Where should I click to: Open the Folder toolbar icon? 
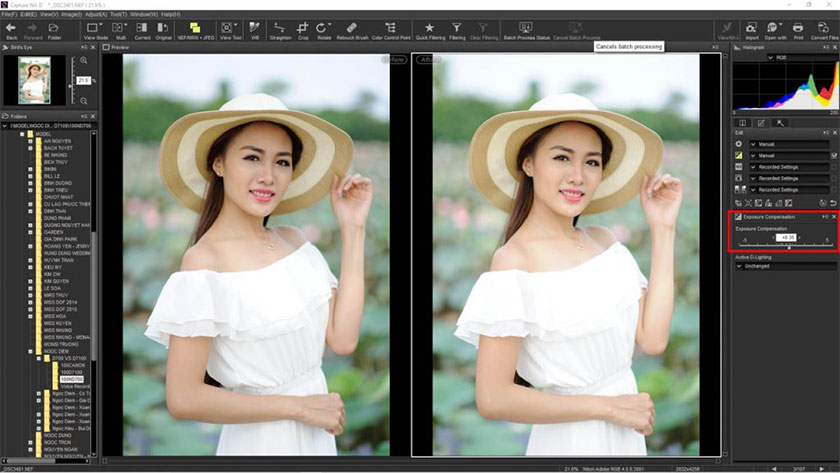click(x=54, y=28)
